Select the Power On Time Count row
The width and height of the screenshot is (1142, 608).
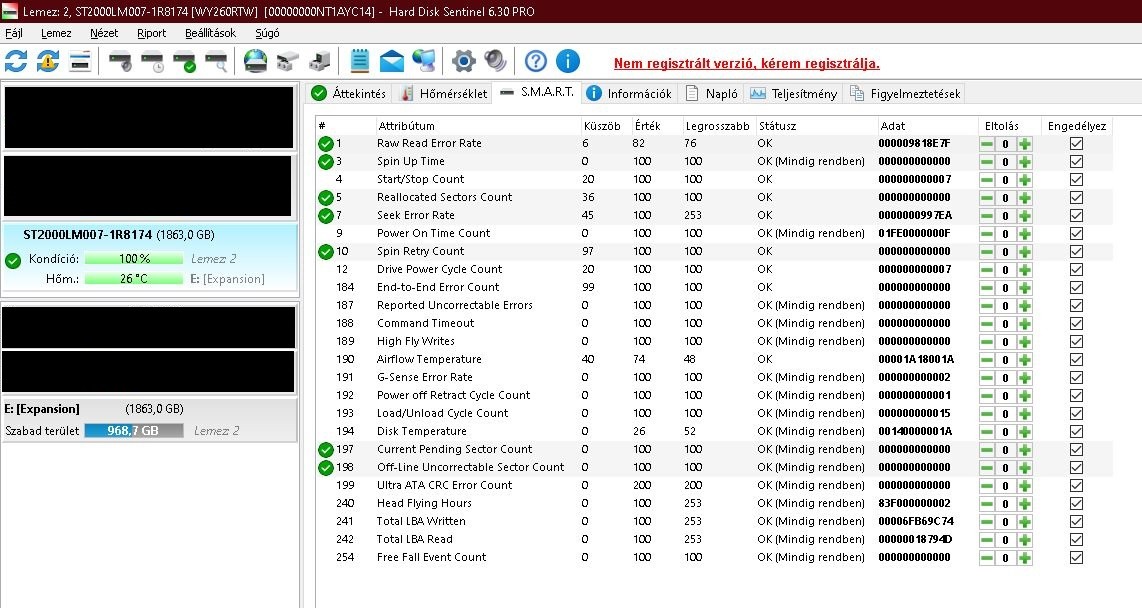(x=714, y=233)
